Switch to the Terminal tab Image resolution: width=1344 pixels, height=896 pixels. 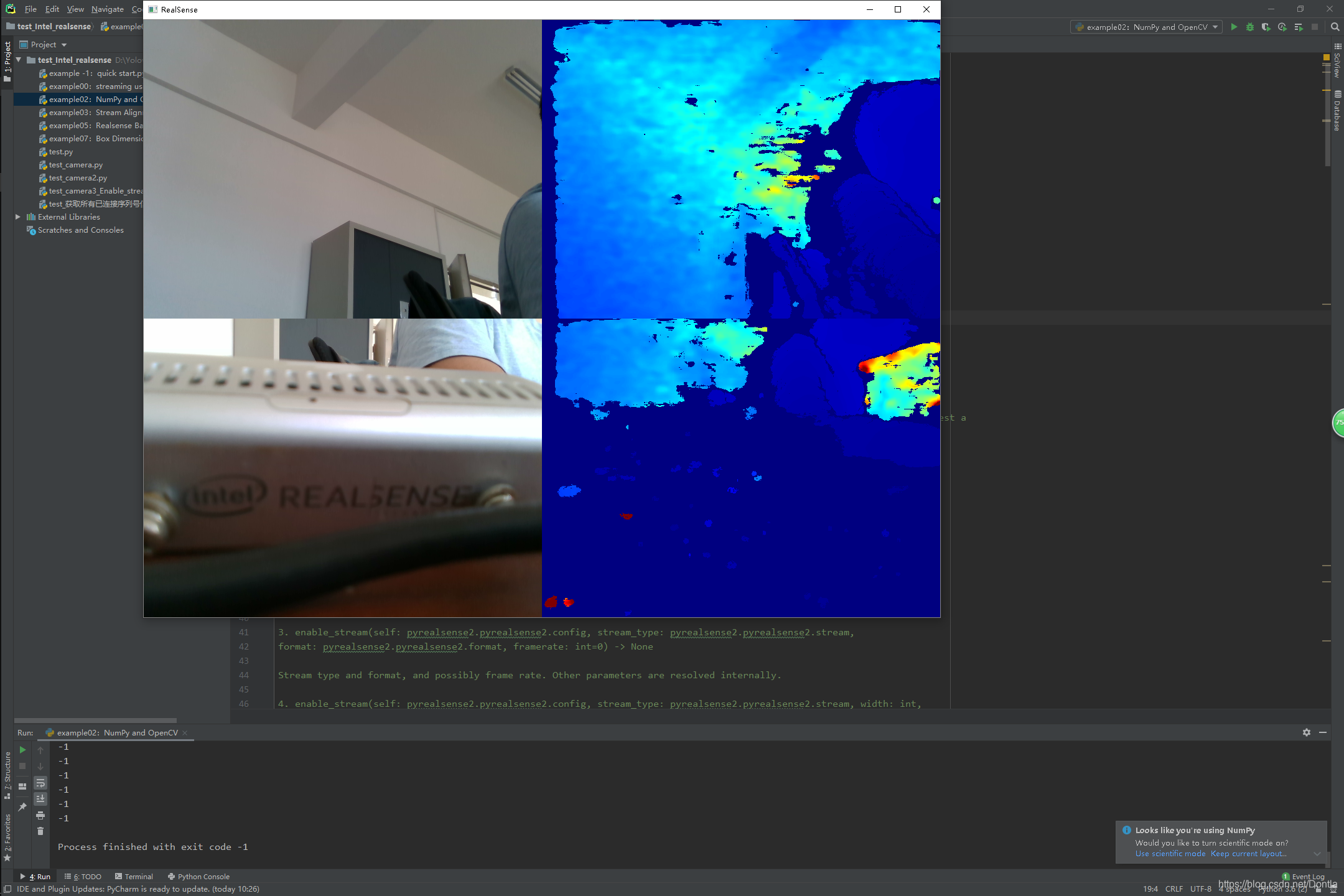click(x=138, y=876)
